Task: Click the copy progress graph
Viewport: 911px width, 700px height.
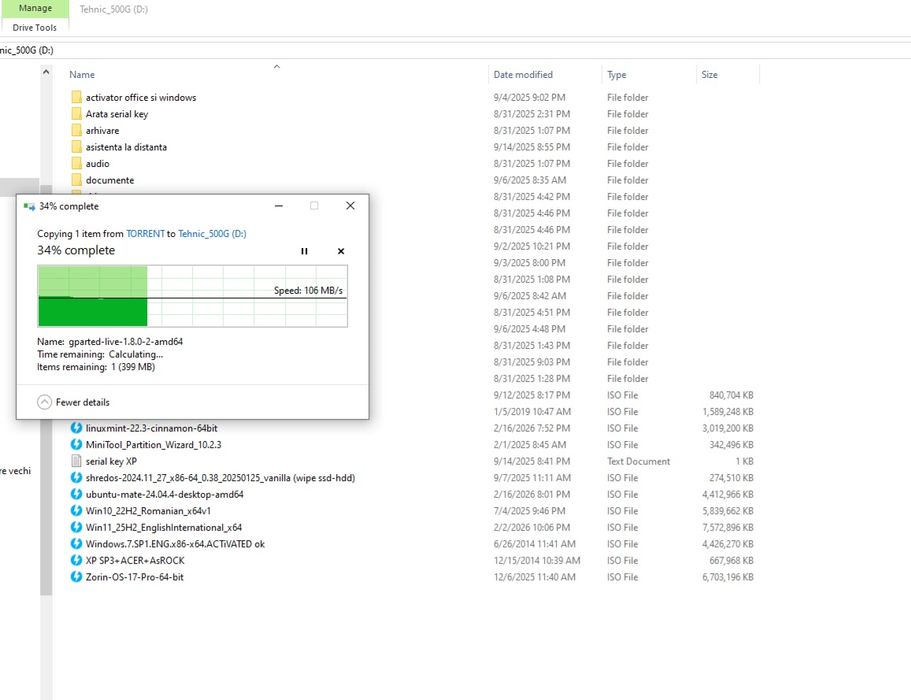Action: click(192, 296)
